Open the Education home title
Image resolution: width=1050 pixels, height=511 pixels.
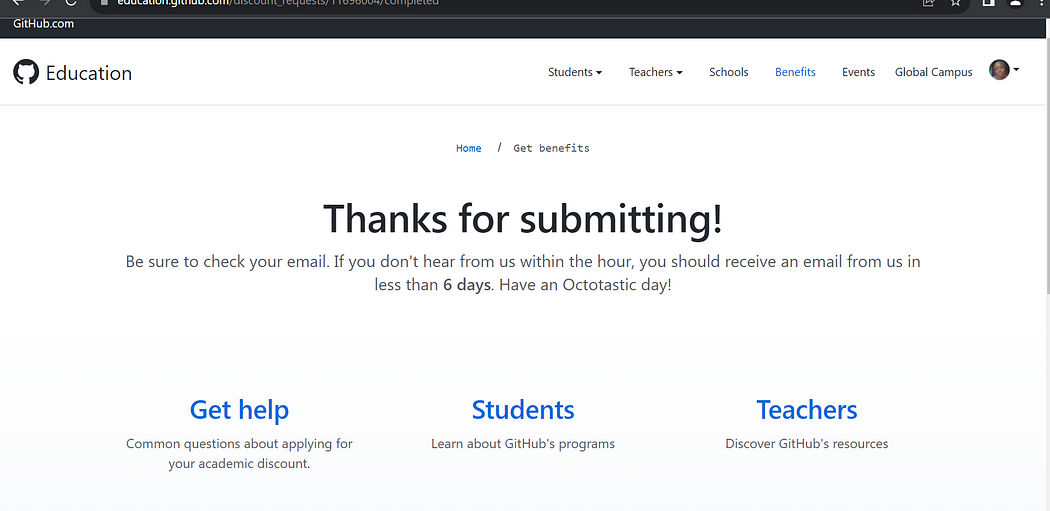click(x=88, y=72)
